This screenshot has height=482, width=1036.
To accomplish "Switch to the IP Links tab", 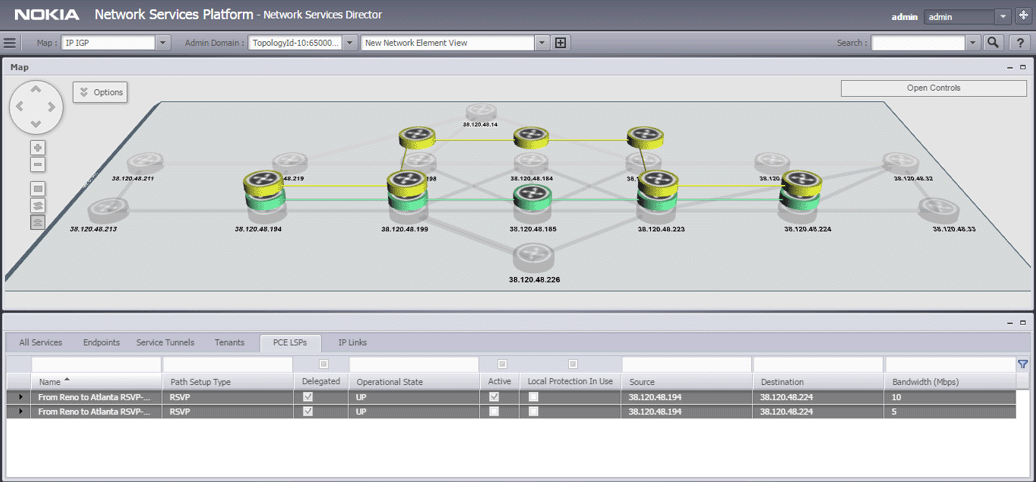I will tap(352, 342).
